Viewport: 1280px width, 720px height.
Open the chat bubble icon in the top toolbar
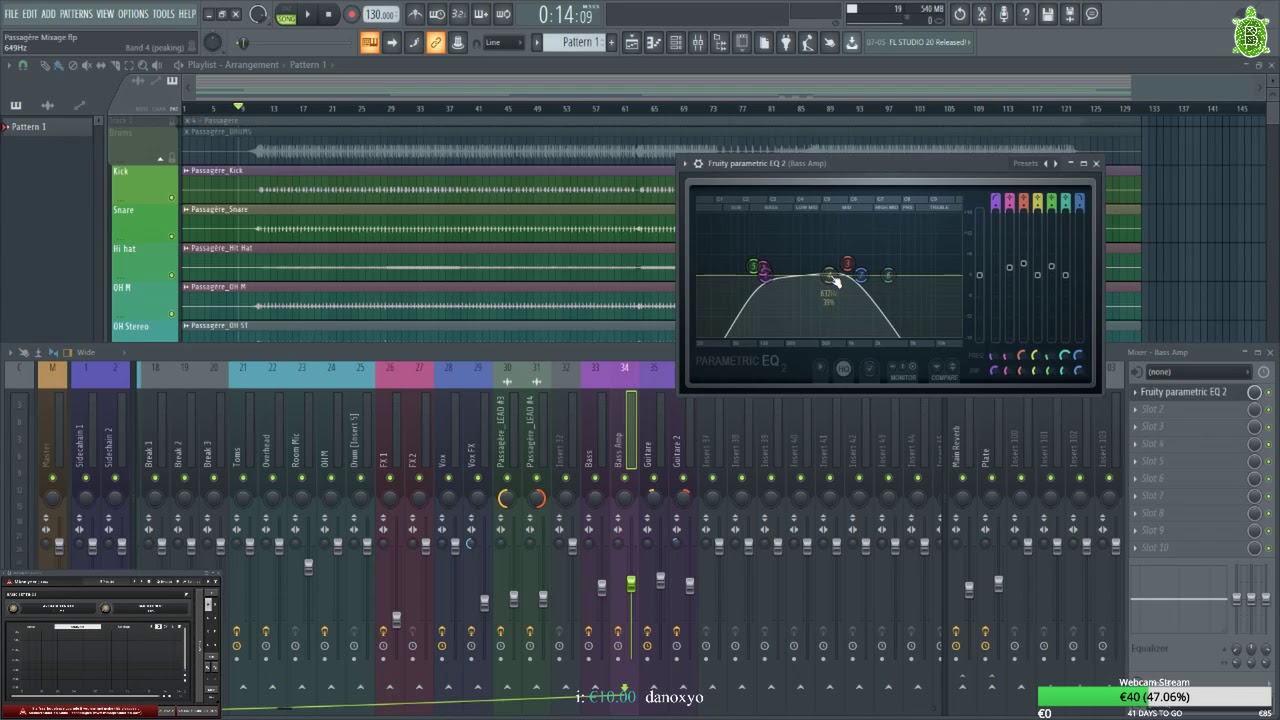[1092, 14]
